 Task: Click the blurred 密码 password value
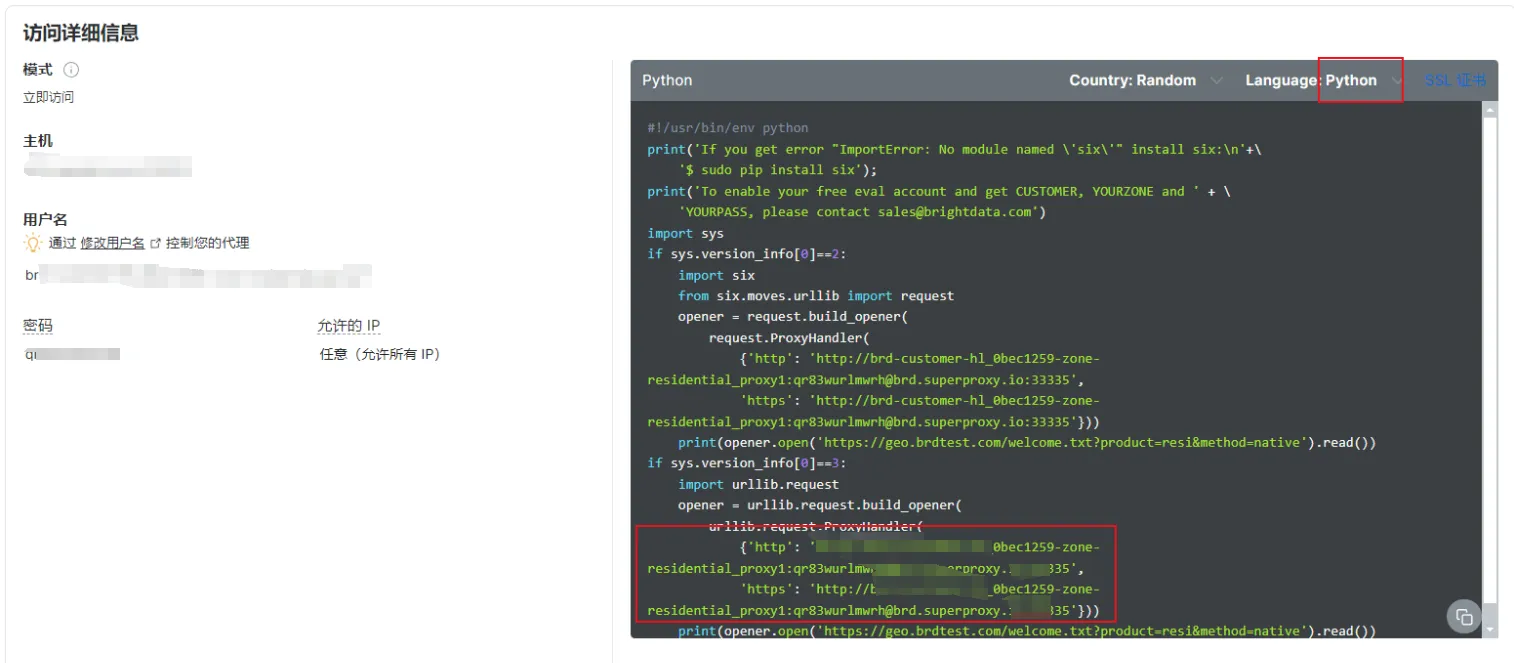point(72,354)
